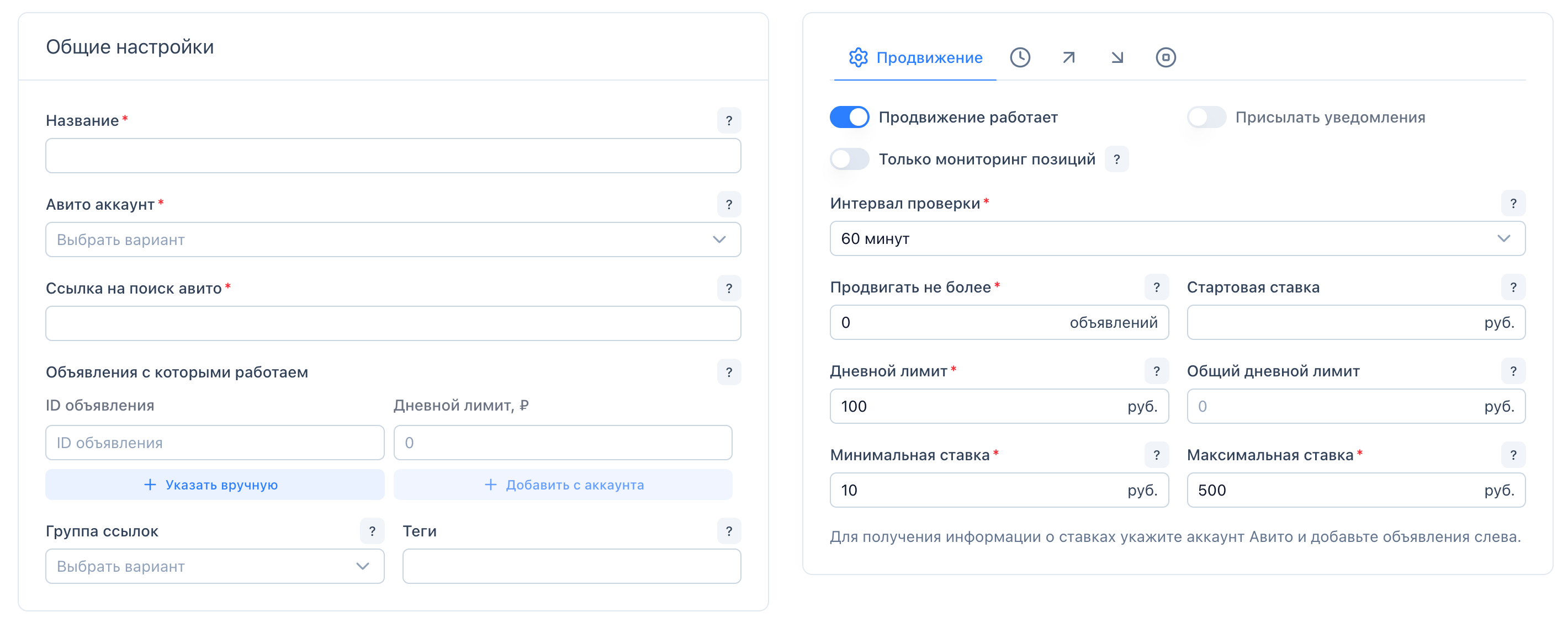Open the stop-circle tab icon
This screenshot has height=628, width=1568.
point(1165,58)
